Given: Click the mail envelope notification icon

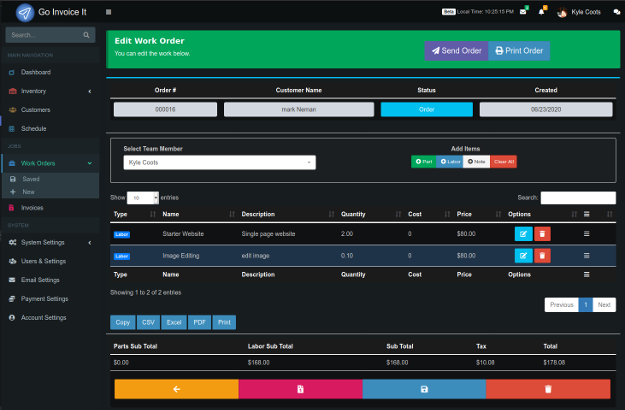Looking at the screenshot, I should (524, 12).
